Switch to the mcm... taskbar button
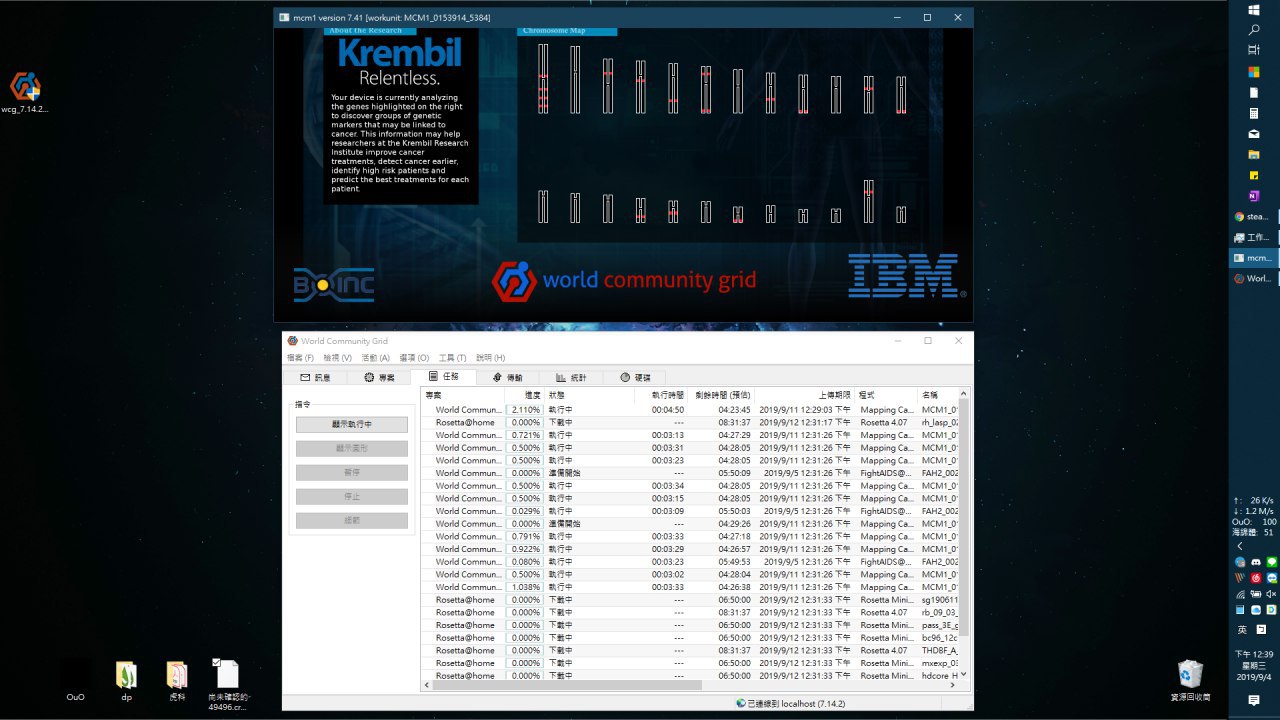The image size is (1280, 720). pyautogui.click(x=1254, y=258)
